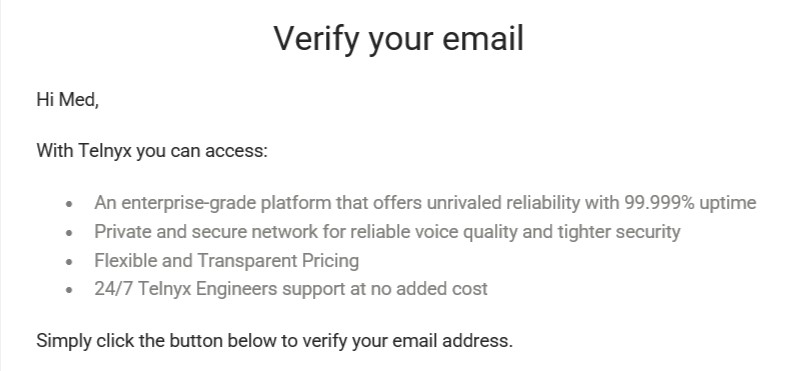Click the third bullet point dot
795x371 pixels.
[69, 262]
